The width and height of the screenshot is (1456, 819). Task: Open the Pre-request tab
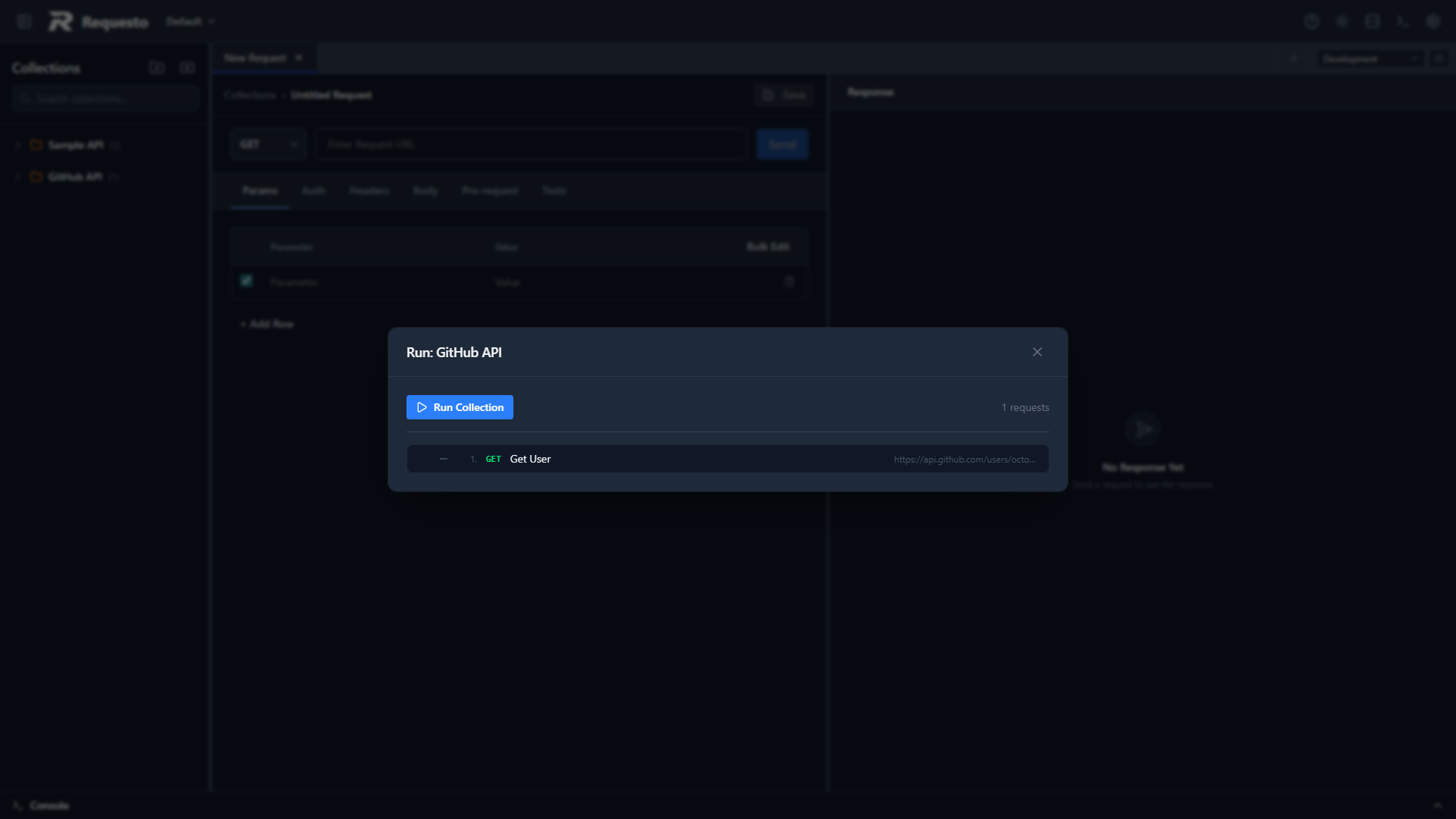pos(490,190)
